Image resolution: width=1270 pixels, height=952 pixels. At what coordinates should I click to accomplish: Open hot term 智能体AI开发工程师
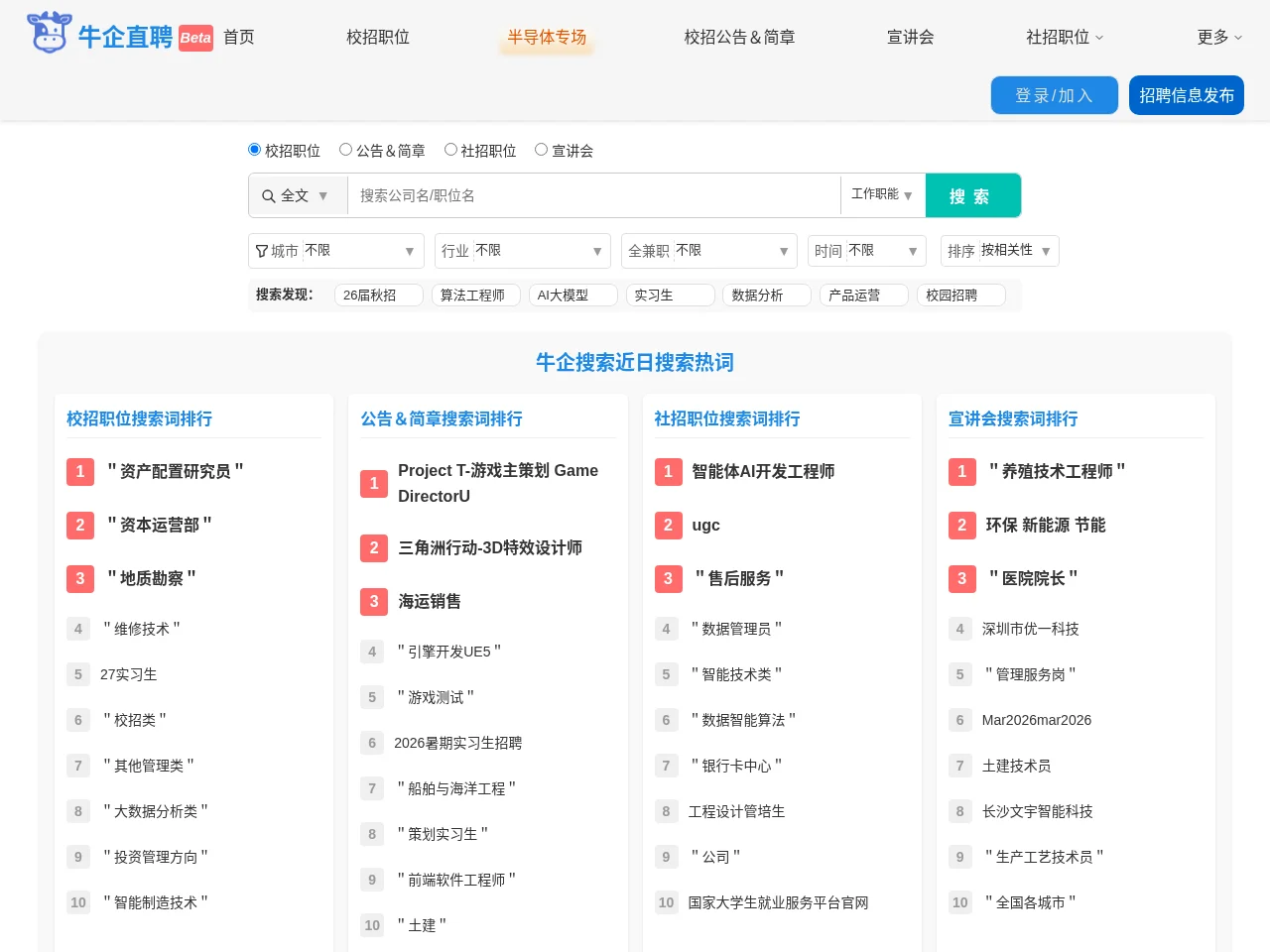[x=763, y=471]
